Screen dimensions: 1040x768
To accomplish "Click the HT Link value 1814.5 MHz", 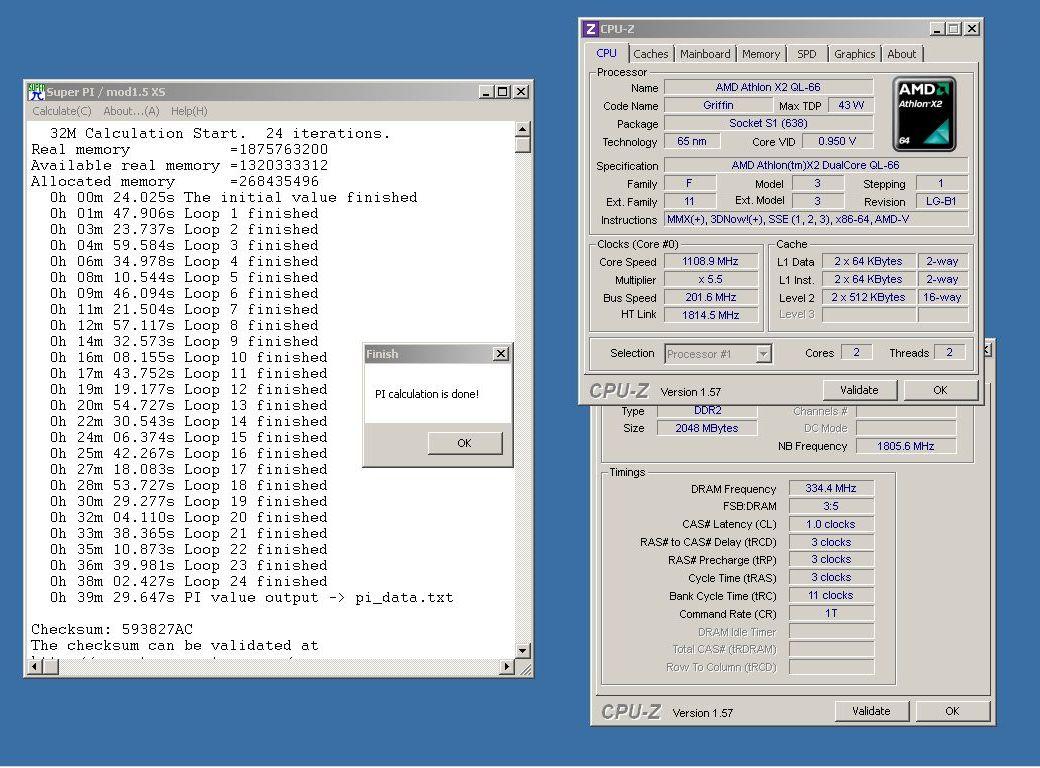I will tap(710, 315).
